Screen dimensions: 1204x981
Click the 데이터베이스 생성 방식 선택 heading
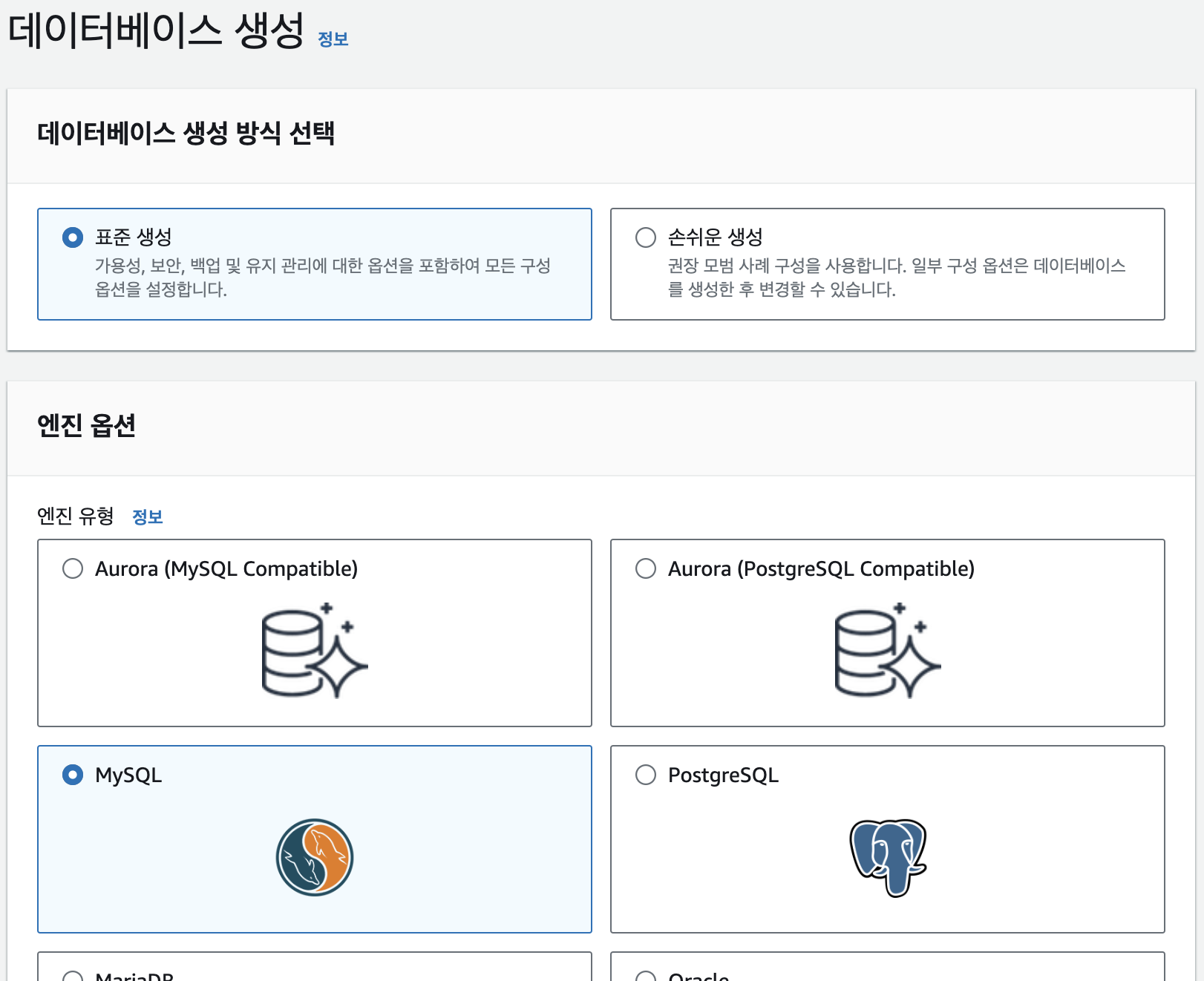[x=186, y=134]
